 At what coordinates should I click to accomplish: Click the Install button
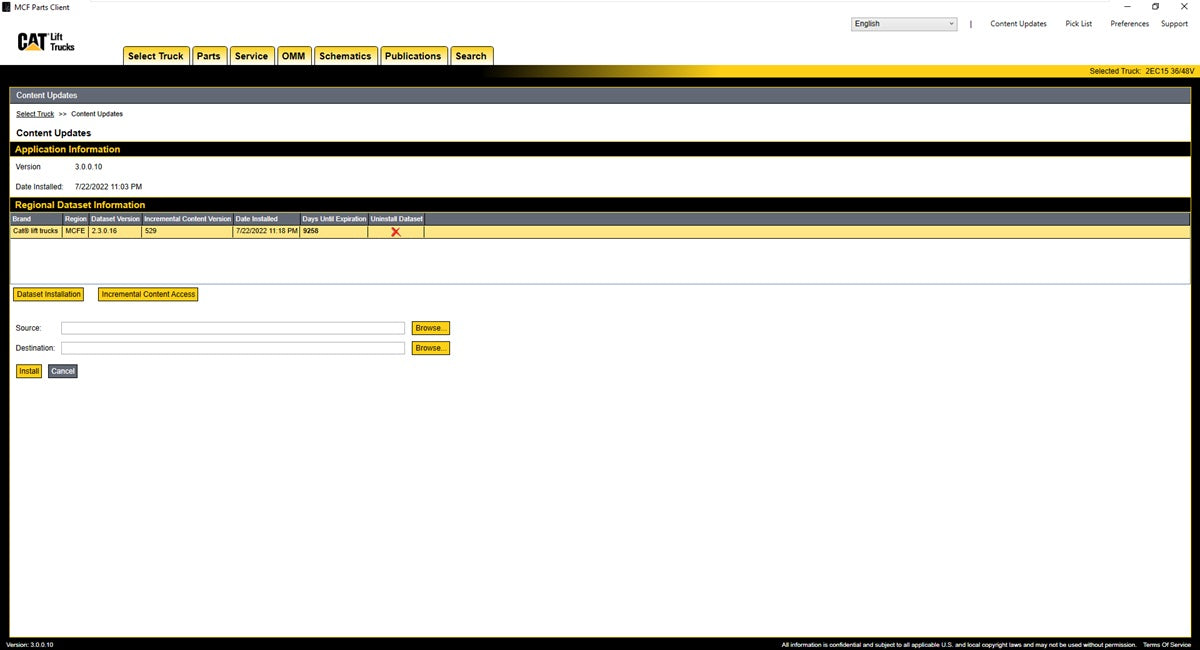29,371
